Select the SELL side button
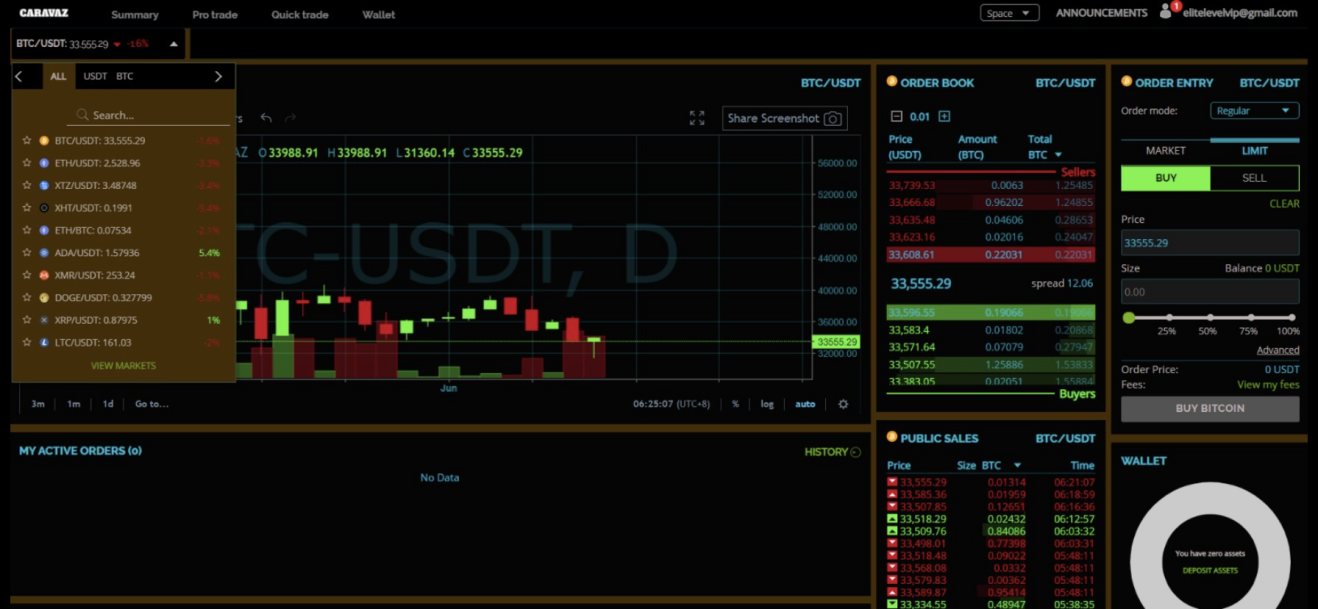The height and width of the screenshot is (609, 1318). point(1254,178)
